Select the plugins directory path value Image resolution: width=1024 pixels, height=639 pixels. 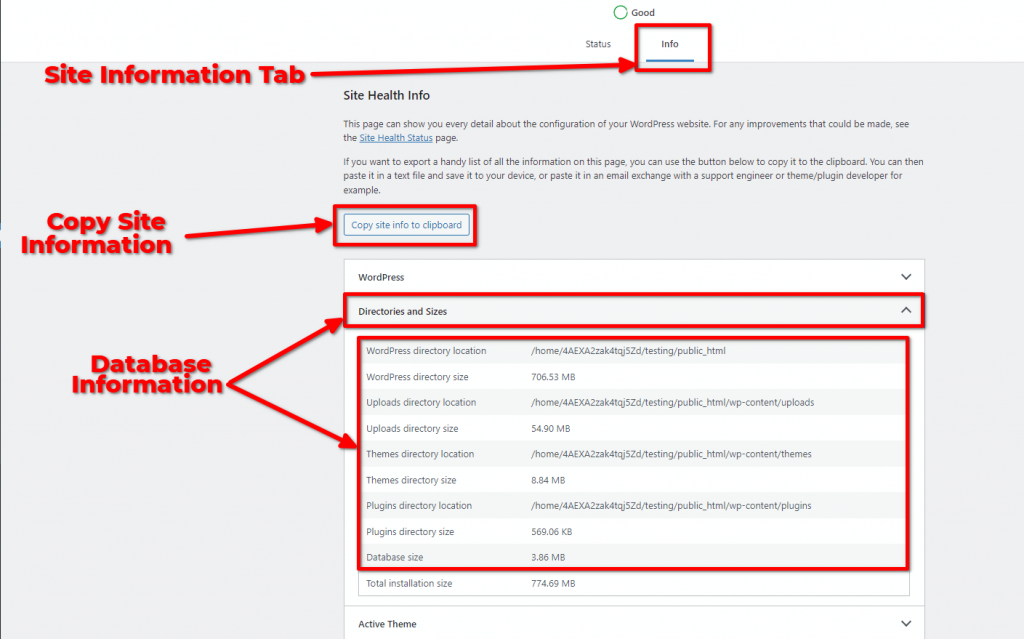(671, 506)
